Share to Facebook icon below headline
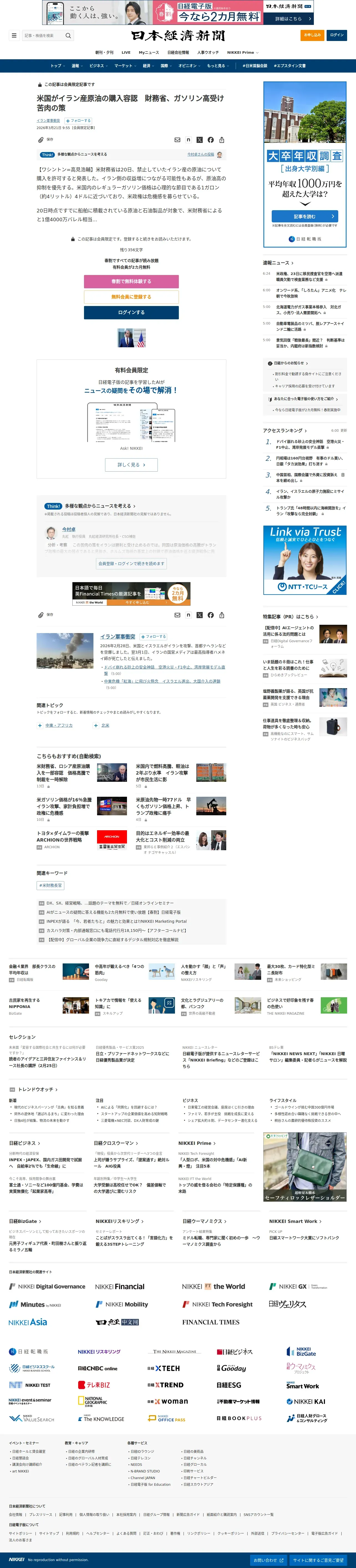 [210, 140]
